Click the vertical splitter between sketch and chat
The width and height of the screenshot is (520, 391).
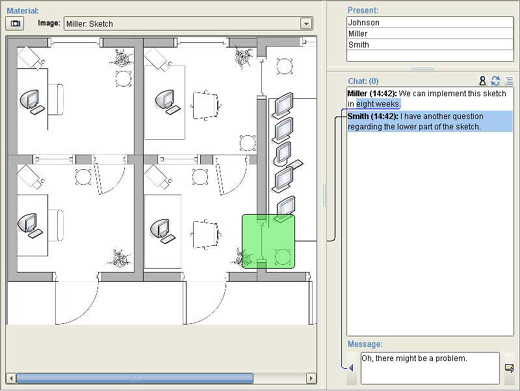pos(324,195)
